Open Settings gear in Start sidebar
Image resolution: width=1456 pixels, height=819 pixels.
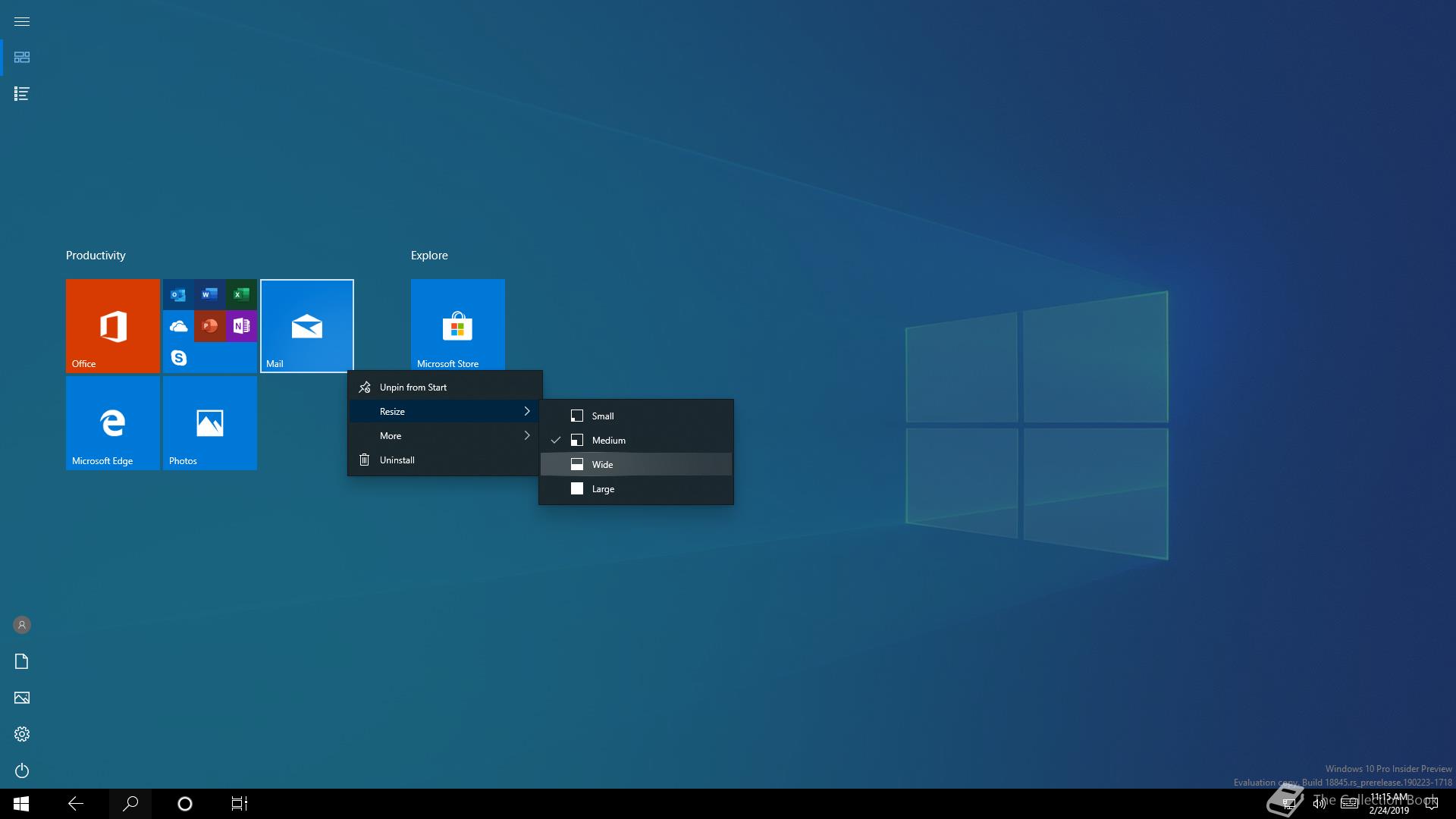tap(22, 734)
